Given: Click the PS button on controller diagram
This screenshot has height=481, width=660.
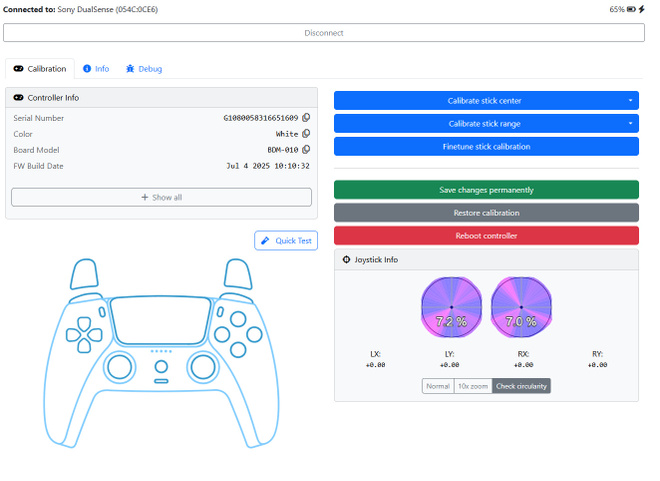Looking at the screenshot, I should click(x=161, y=367).
